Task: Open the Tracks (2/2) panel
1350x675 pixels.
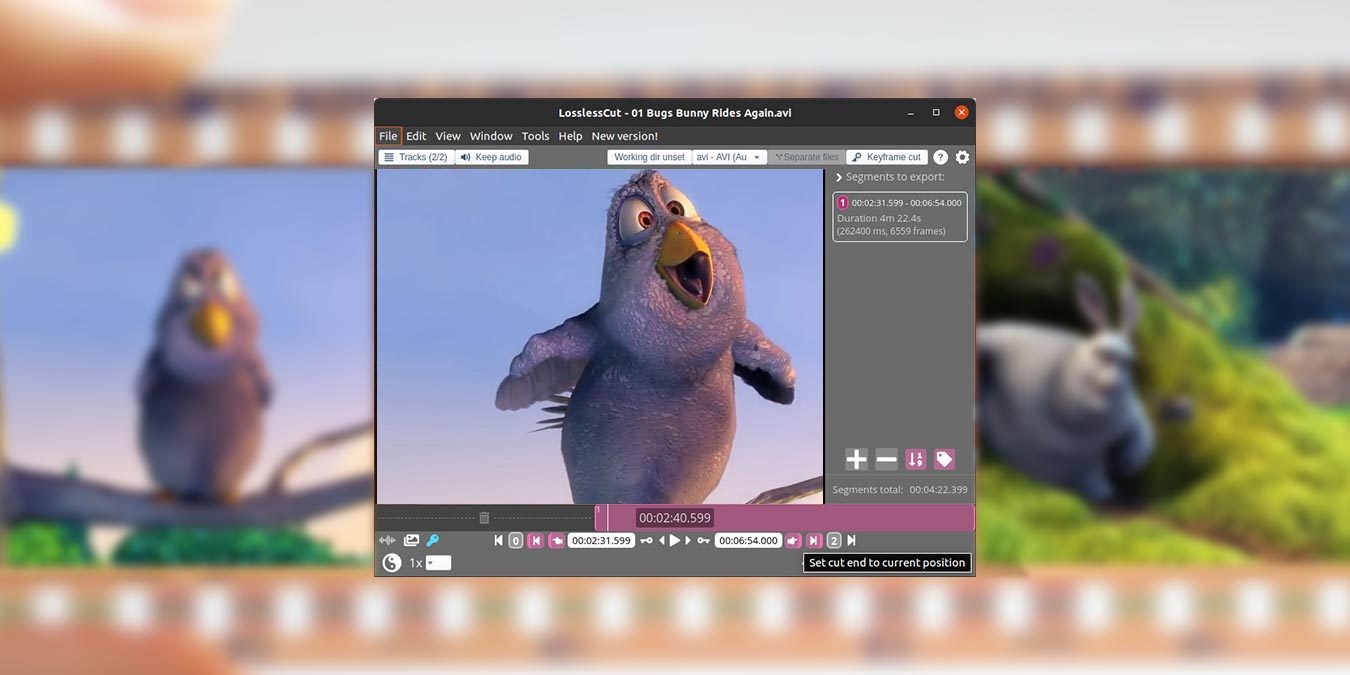Action: coord(416,157)
